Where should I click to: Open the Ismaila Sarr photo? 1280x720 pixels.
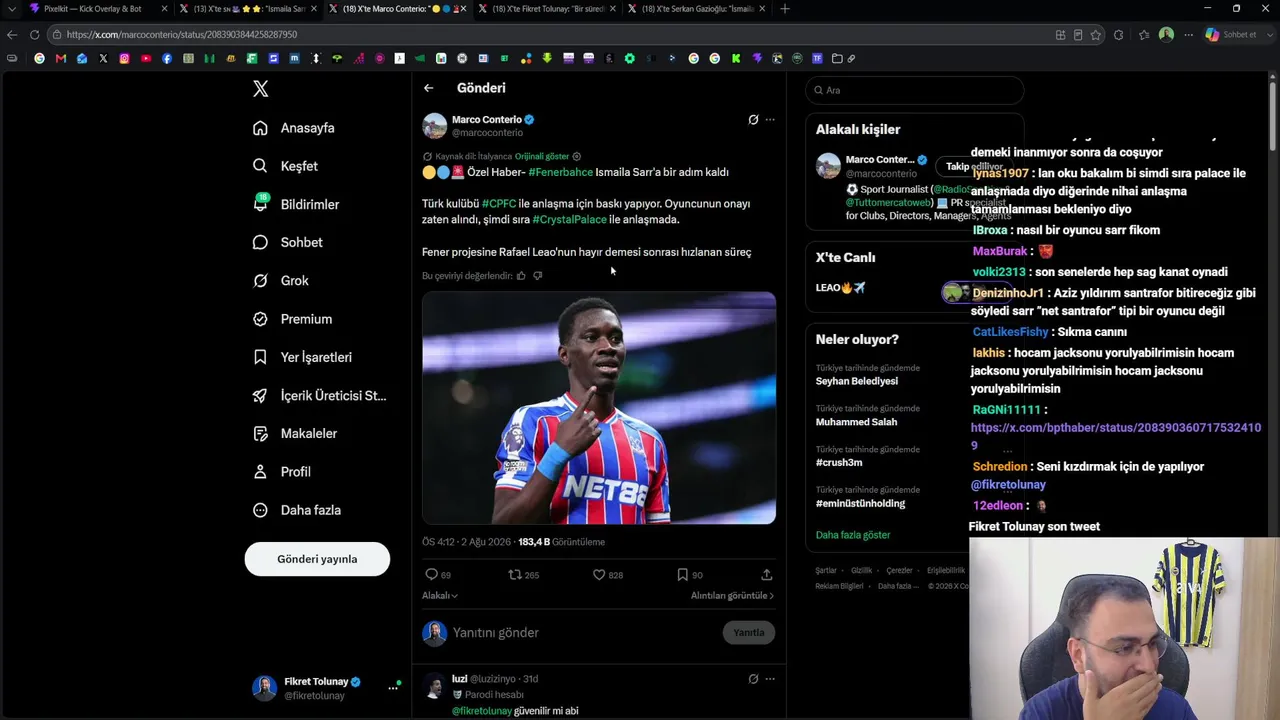(599, 408)
